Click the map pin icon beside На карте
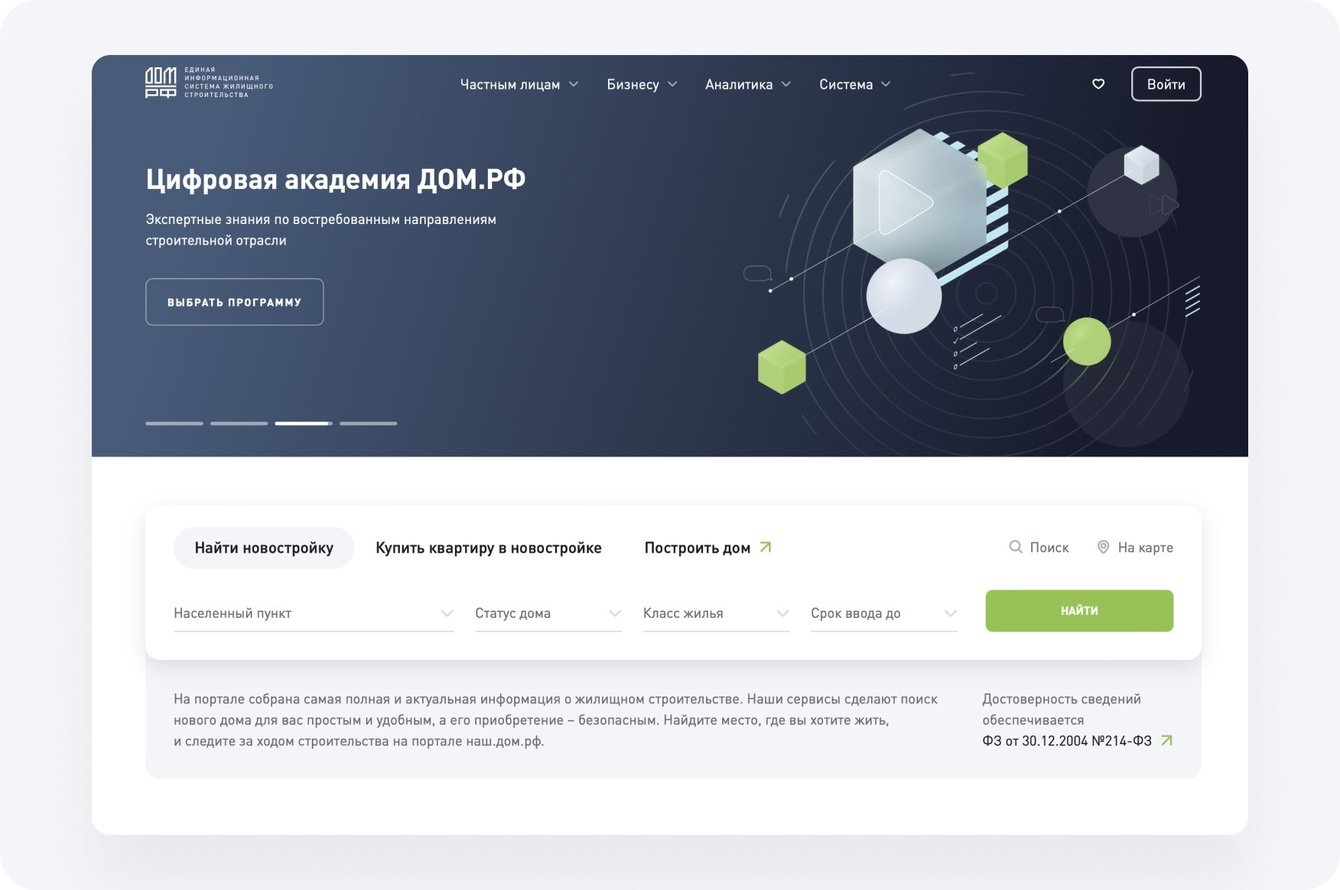Image resolution: width=1340 pixels, height=890 pixels. click(x=1103, y=547)
